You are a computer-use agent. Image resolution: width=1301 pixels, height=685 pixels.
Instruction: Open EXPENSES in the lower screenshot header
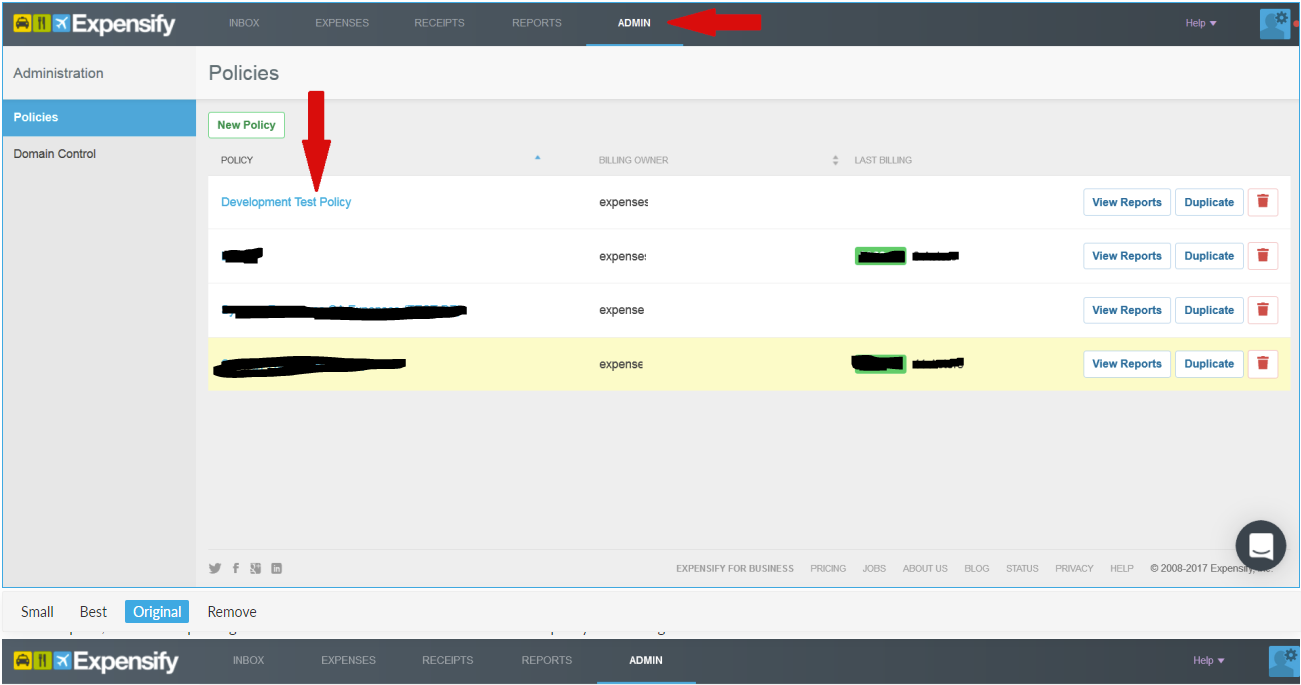(x=348, y=660)
